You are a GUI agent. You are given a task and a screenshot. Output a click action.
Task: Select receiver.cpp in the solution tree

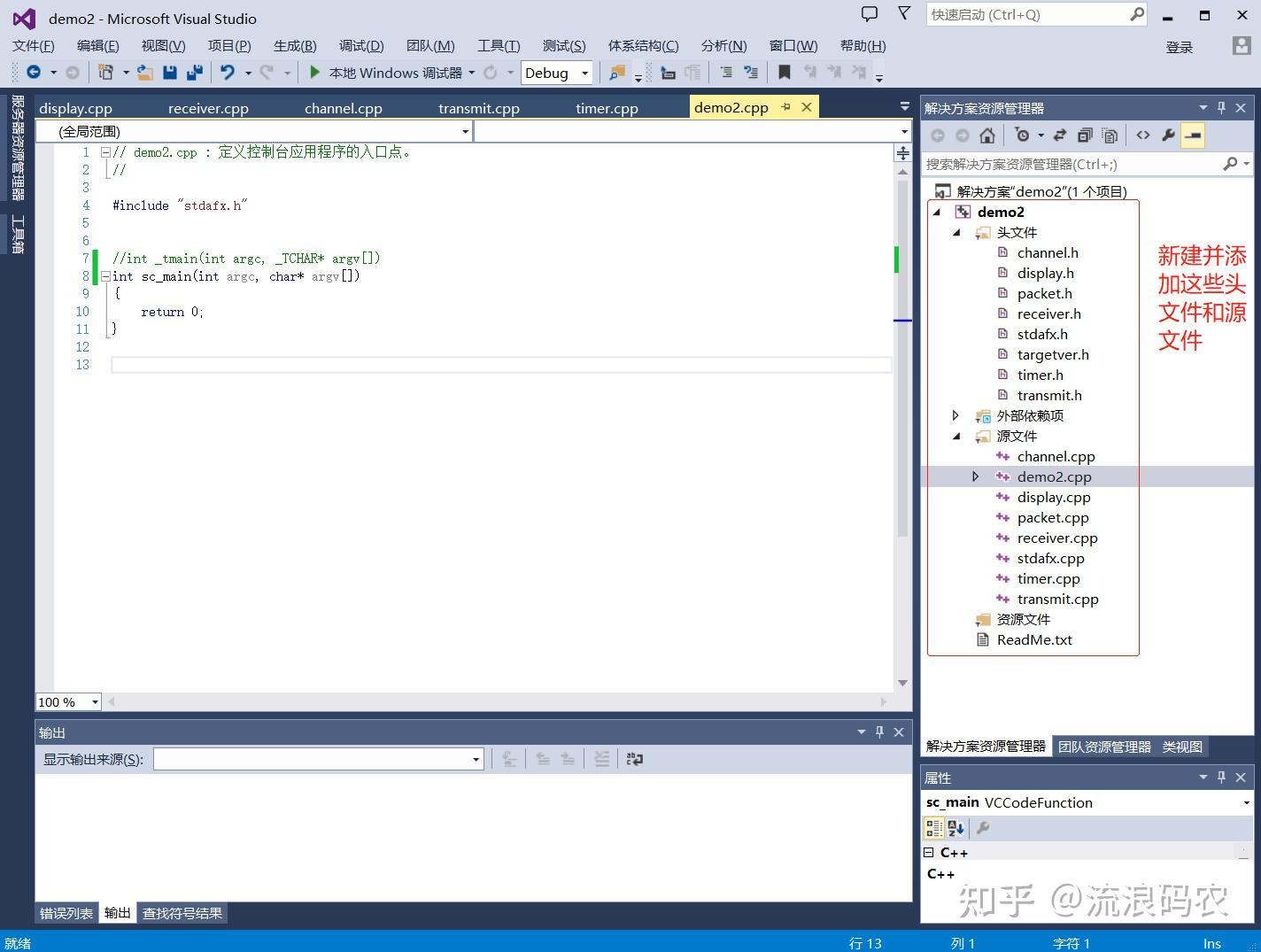coord(1056,538)
